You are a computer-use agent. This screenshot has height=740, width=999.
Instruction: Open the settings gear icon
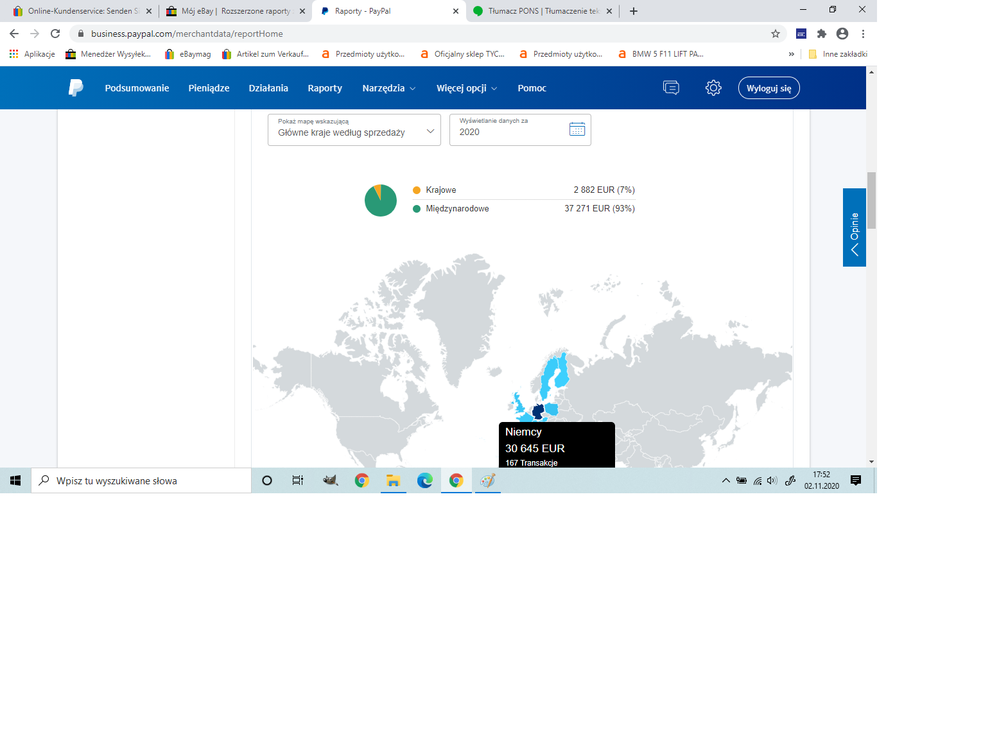(x=713, y=88)
